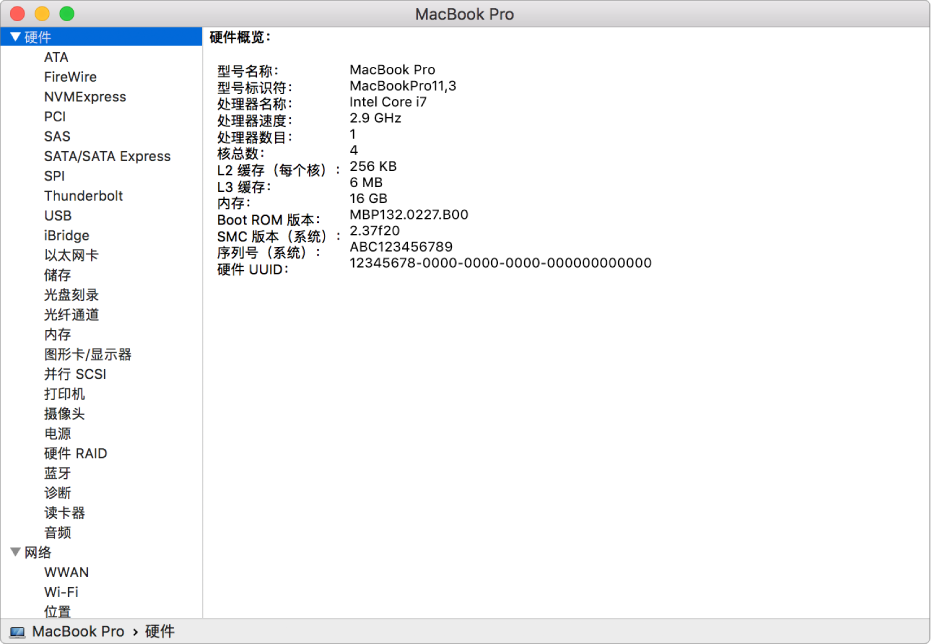Collapse the 硬件 section disclosure triangle
Viewport: 931px width, 644px height.
click(15, 36)
